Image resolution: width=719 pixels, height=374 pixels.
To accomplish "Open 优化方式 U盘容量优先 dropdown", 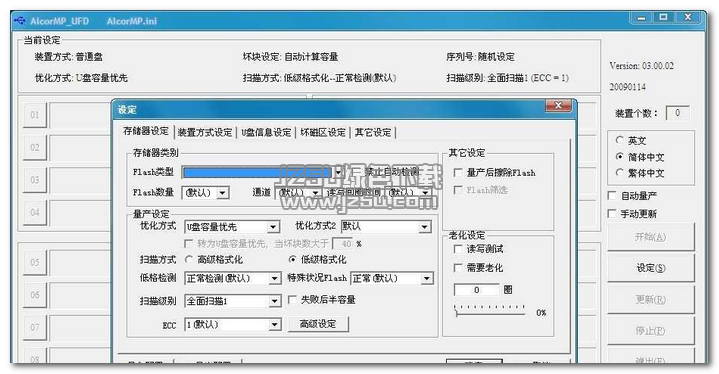I will pos(232,227).
